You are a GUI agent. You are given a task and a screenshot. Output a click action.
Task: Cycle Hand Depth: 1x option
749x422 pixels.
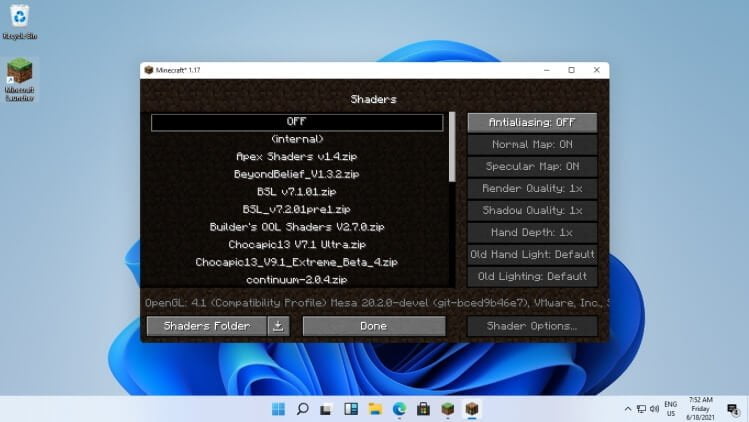click(532, 232)
